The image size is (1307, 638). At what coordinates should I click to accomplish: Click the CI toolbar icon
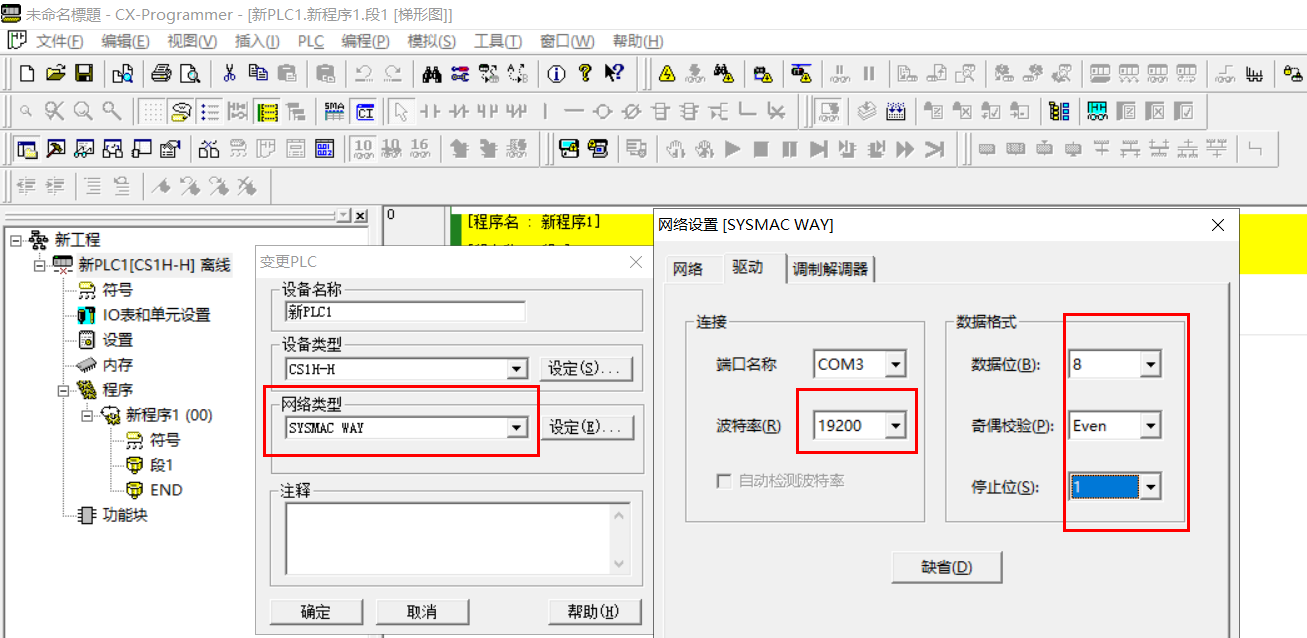point(364,110)
